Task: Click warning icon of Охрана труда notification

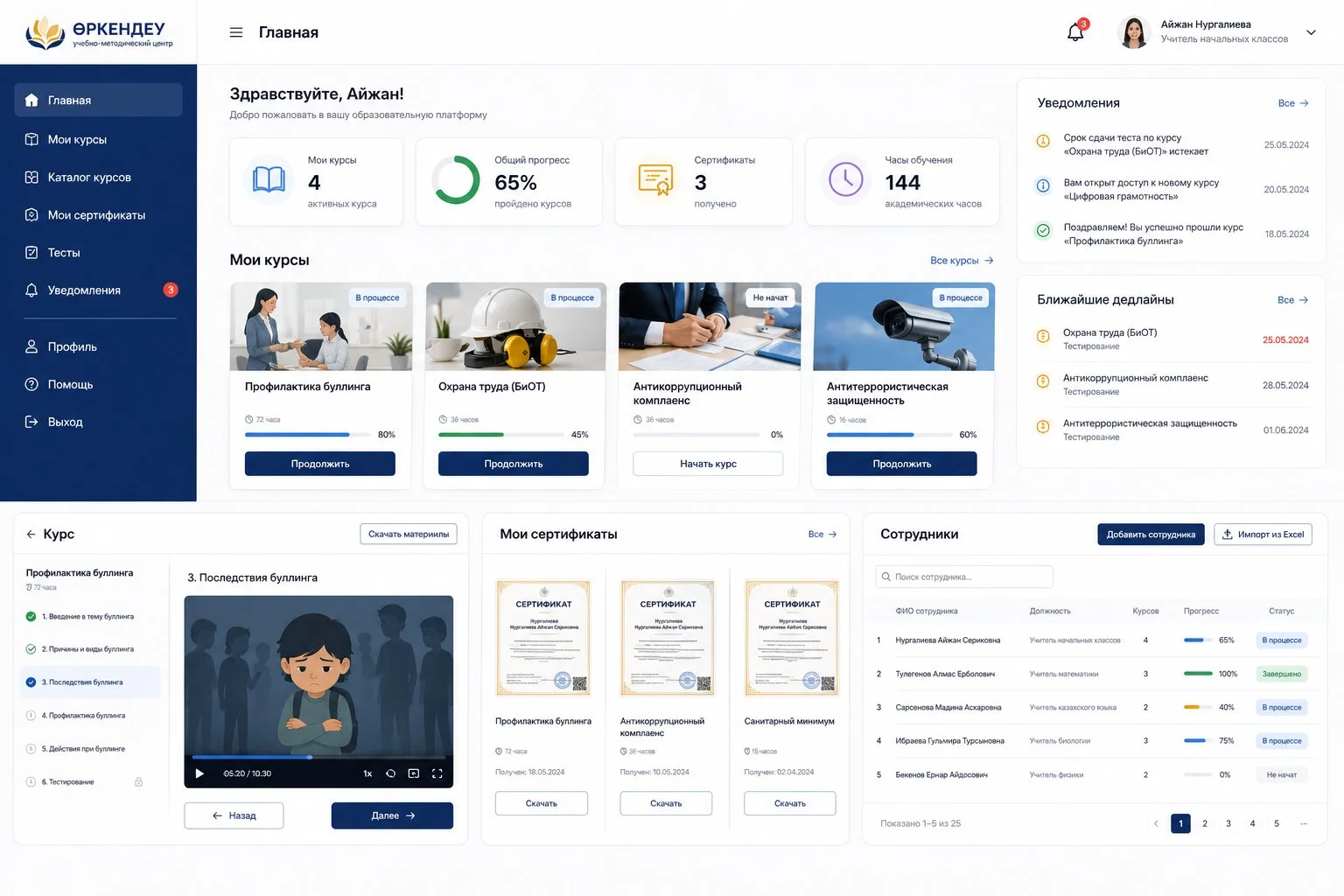Action: coord(1043,141)
